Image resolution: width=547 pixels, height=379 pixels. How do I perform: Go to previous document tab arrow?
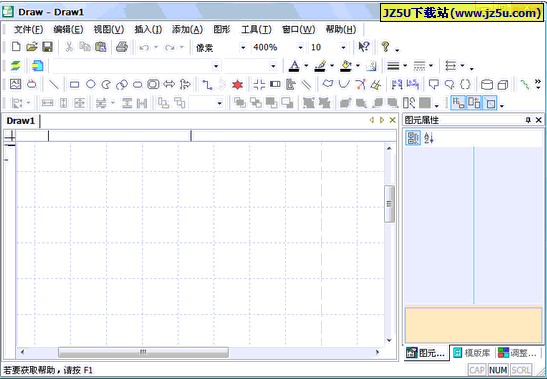click(372, 120)
